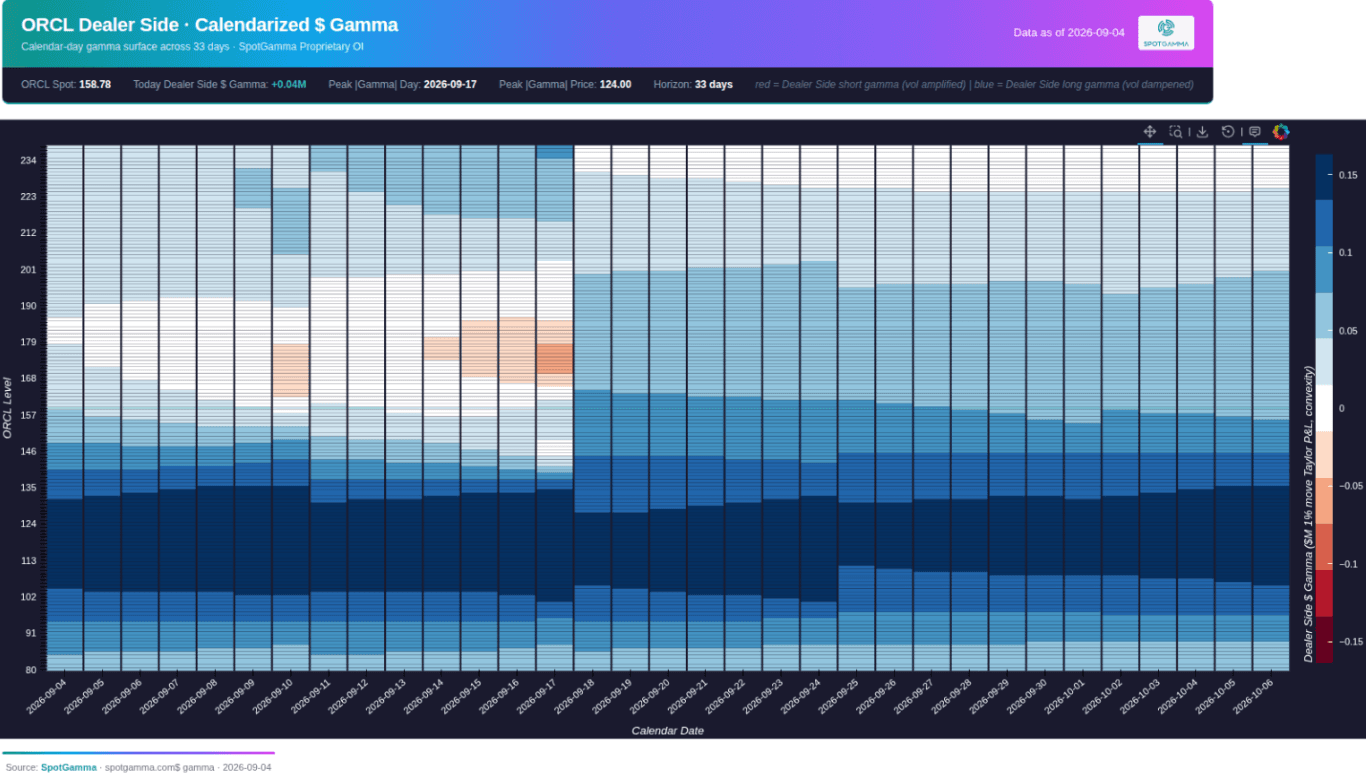Click the dark red colorbar segment at bottom
The image size is (1366, 784).
1324,639
